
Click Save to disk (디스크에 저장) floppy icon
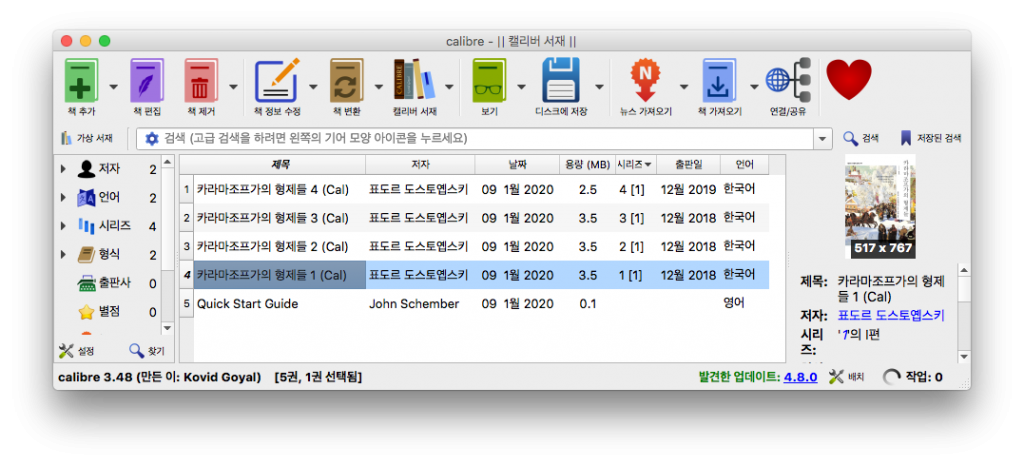click(561, 81)
